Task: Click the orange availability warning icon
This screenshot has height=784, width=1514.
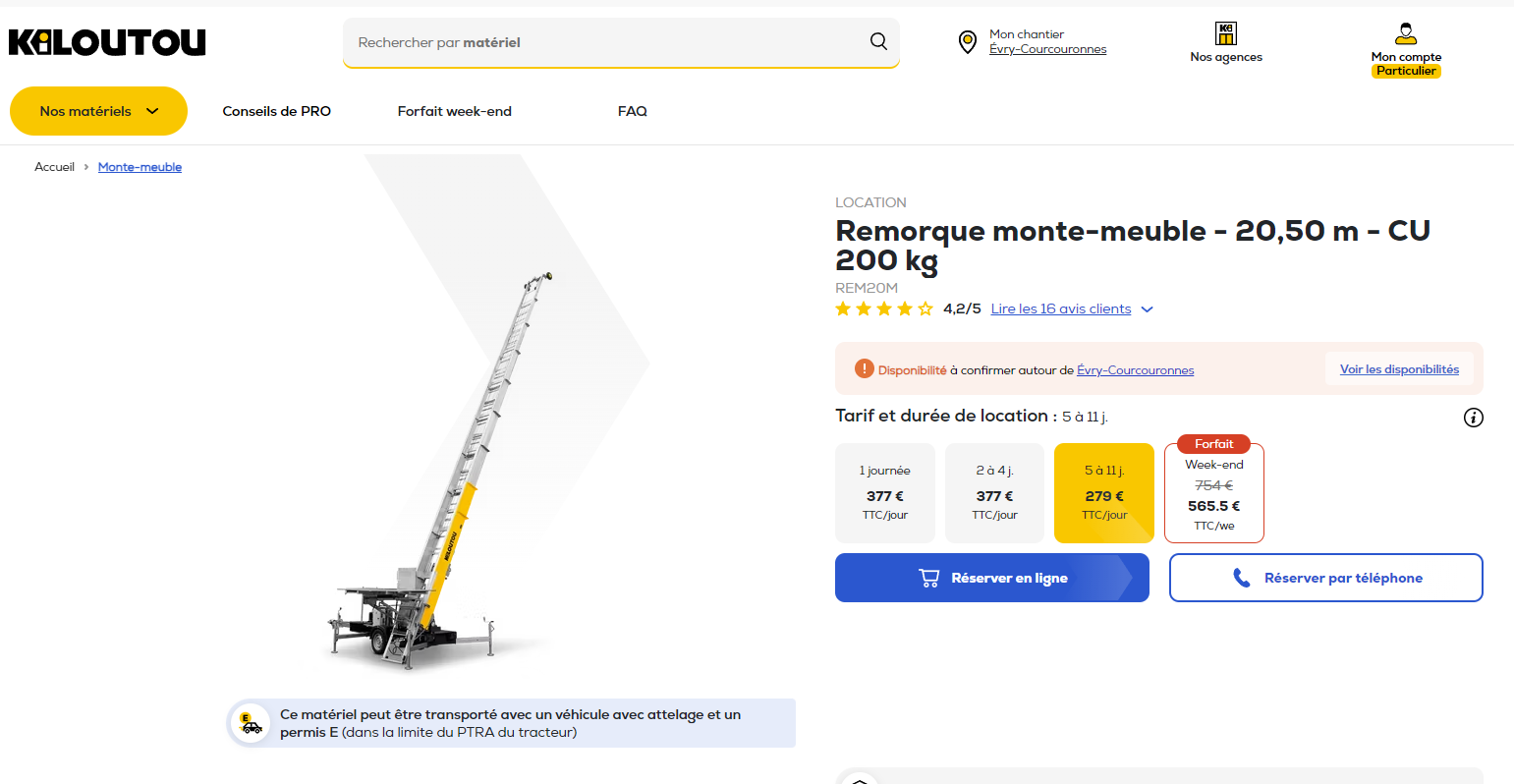Action: click(864, 369)
